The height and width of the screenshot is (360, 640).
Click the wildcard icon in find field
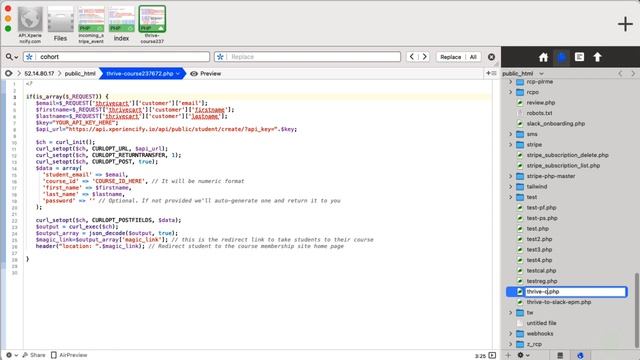pyautogui.click(x=29, y=57)
